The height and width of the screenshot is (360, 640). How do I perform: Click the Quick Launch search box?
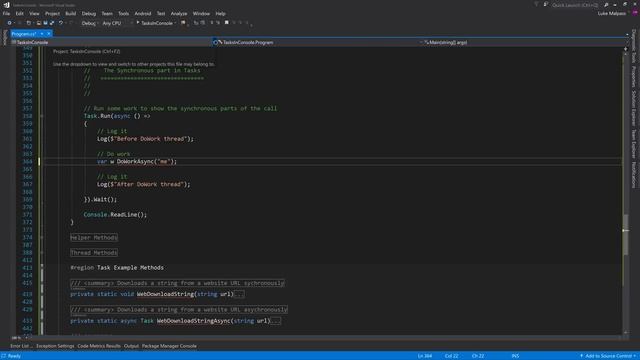(x=575, y=5)
